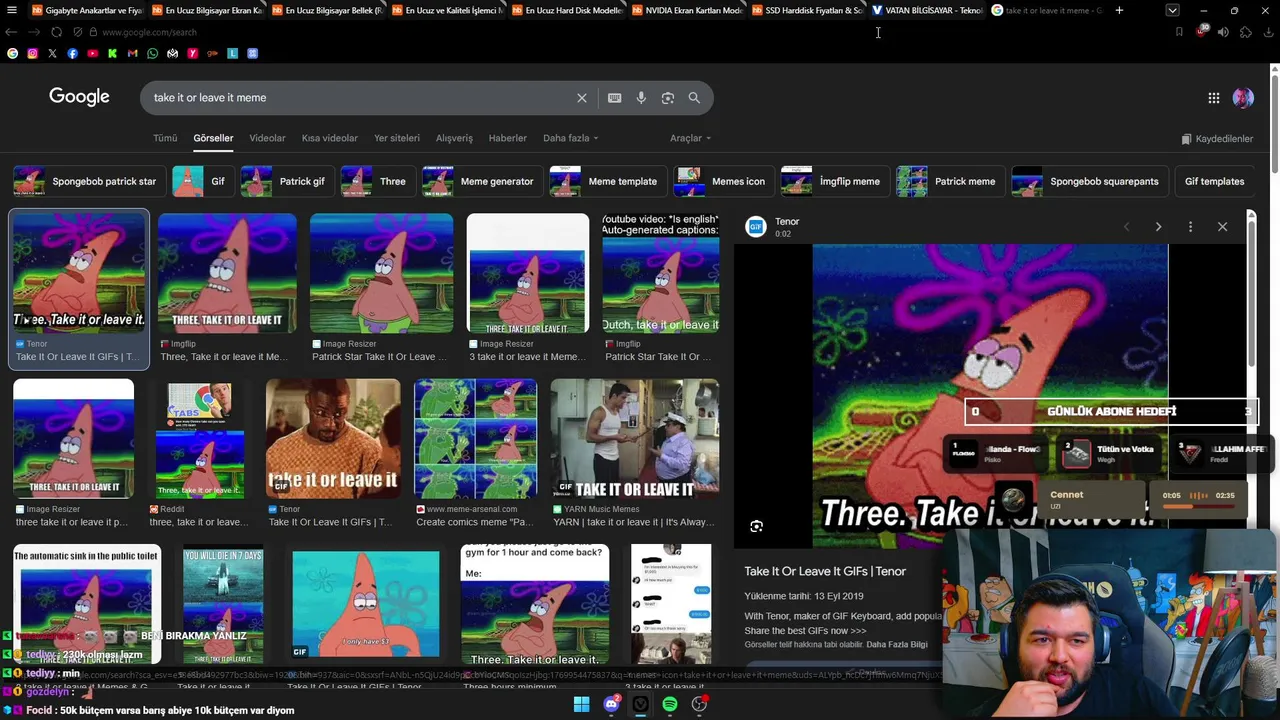Open the Kısa videolar tab
The height and width of the screenshot is (720, 1280).
pyautogui.click(x=330, y=138)
